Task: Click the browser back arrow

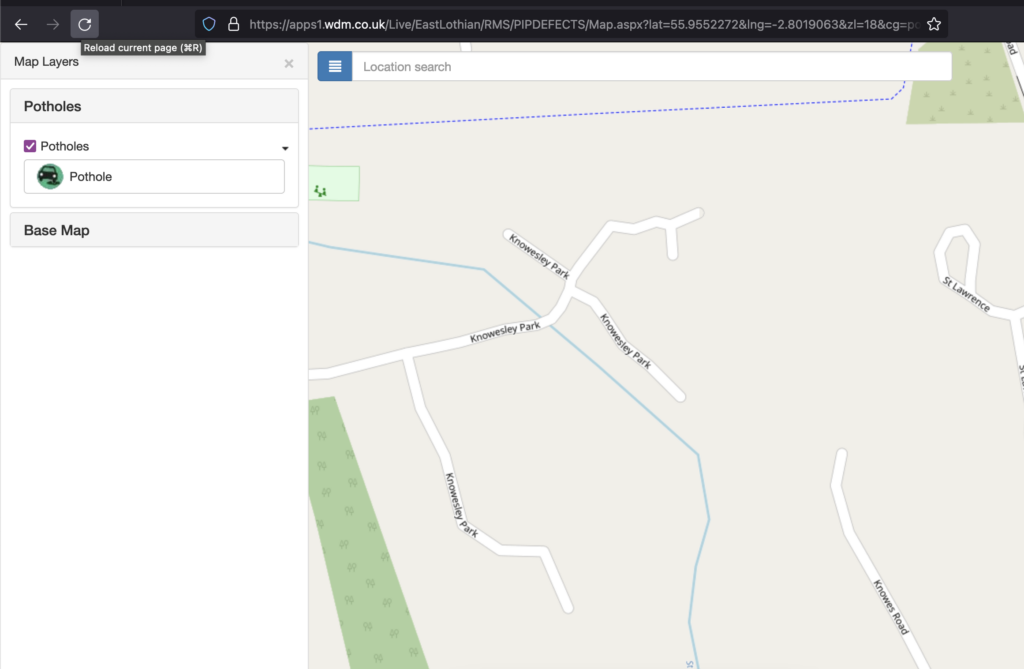Action: tap(21, 24)
